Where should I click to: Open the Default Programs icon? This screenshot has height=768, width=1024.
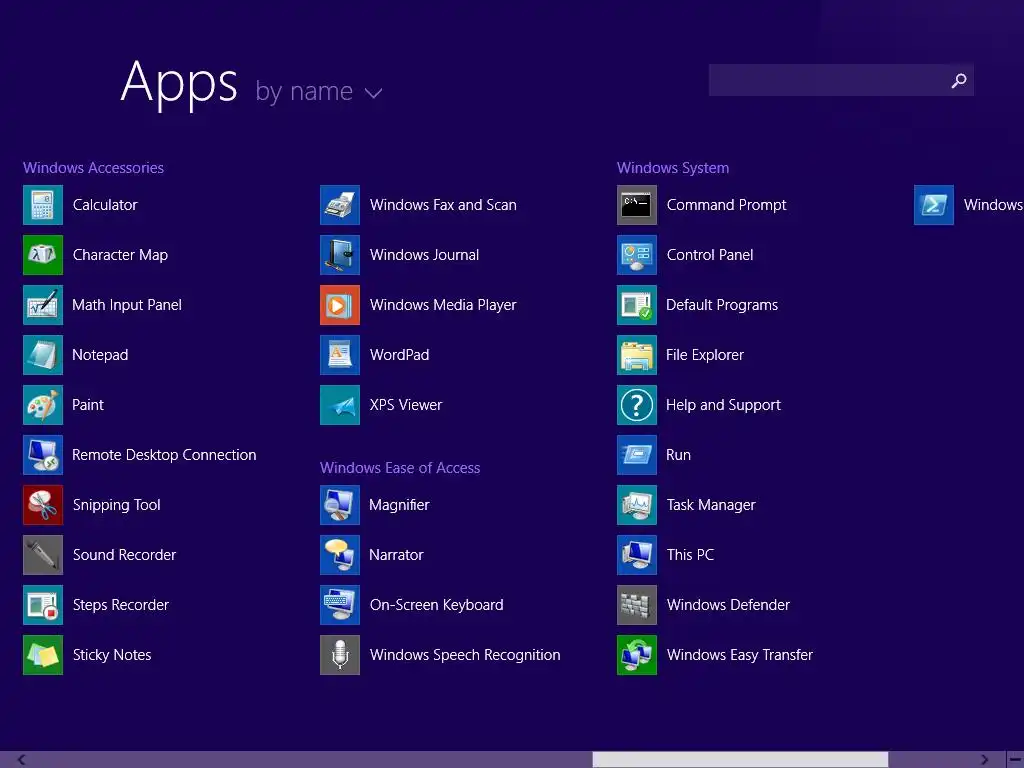coord(637,305)
